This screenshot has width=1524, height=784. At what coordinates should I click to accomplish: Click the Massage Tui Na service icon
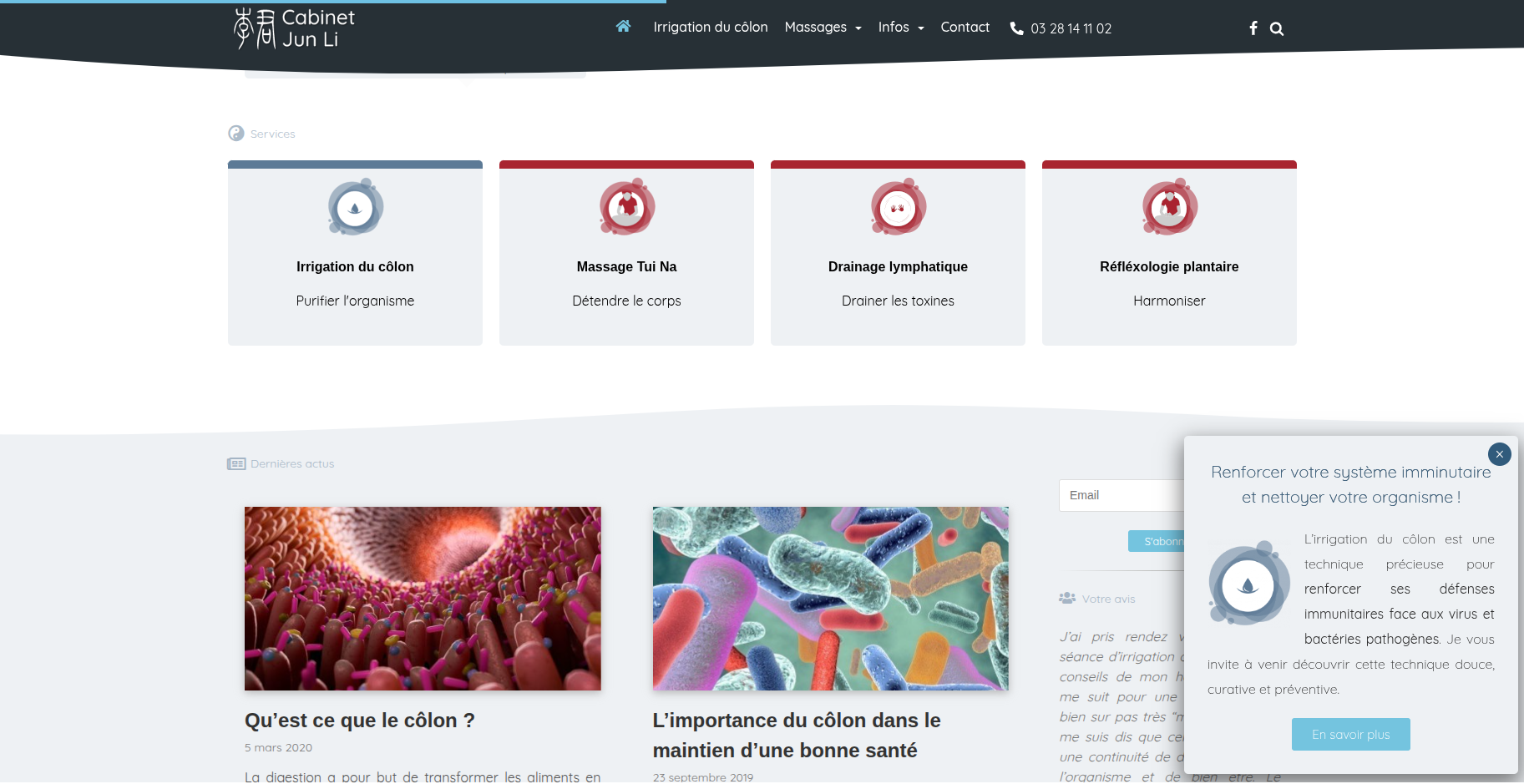pos(626,208)
